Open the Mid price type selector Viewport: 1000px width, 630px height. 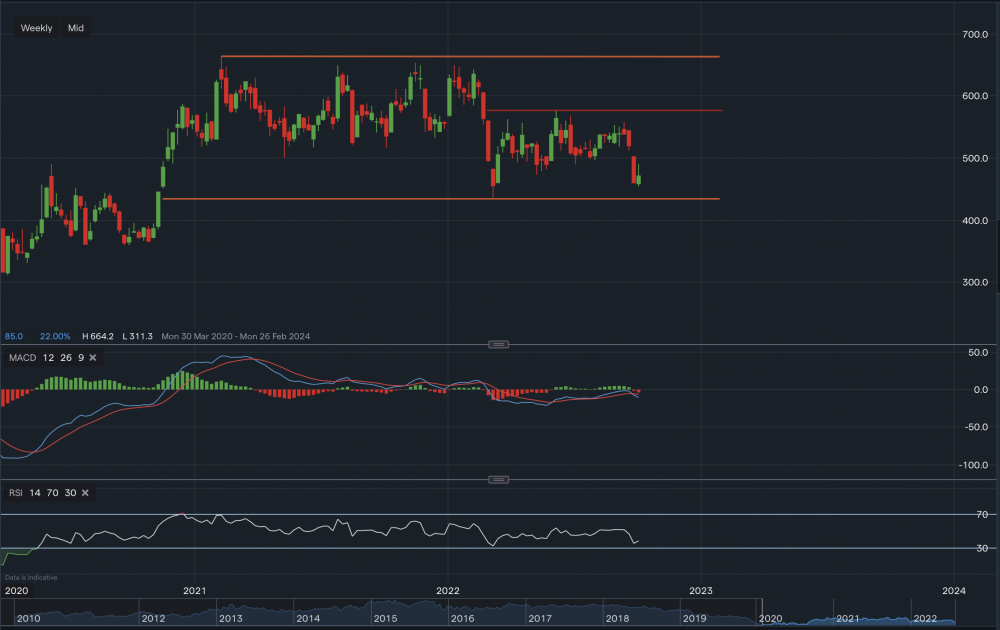[x=76, y=28]
